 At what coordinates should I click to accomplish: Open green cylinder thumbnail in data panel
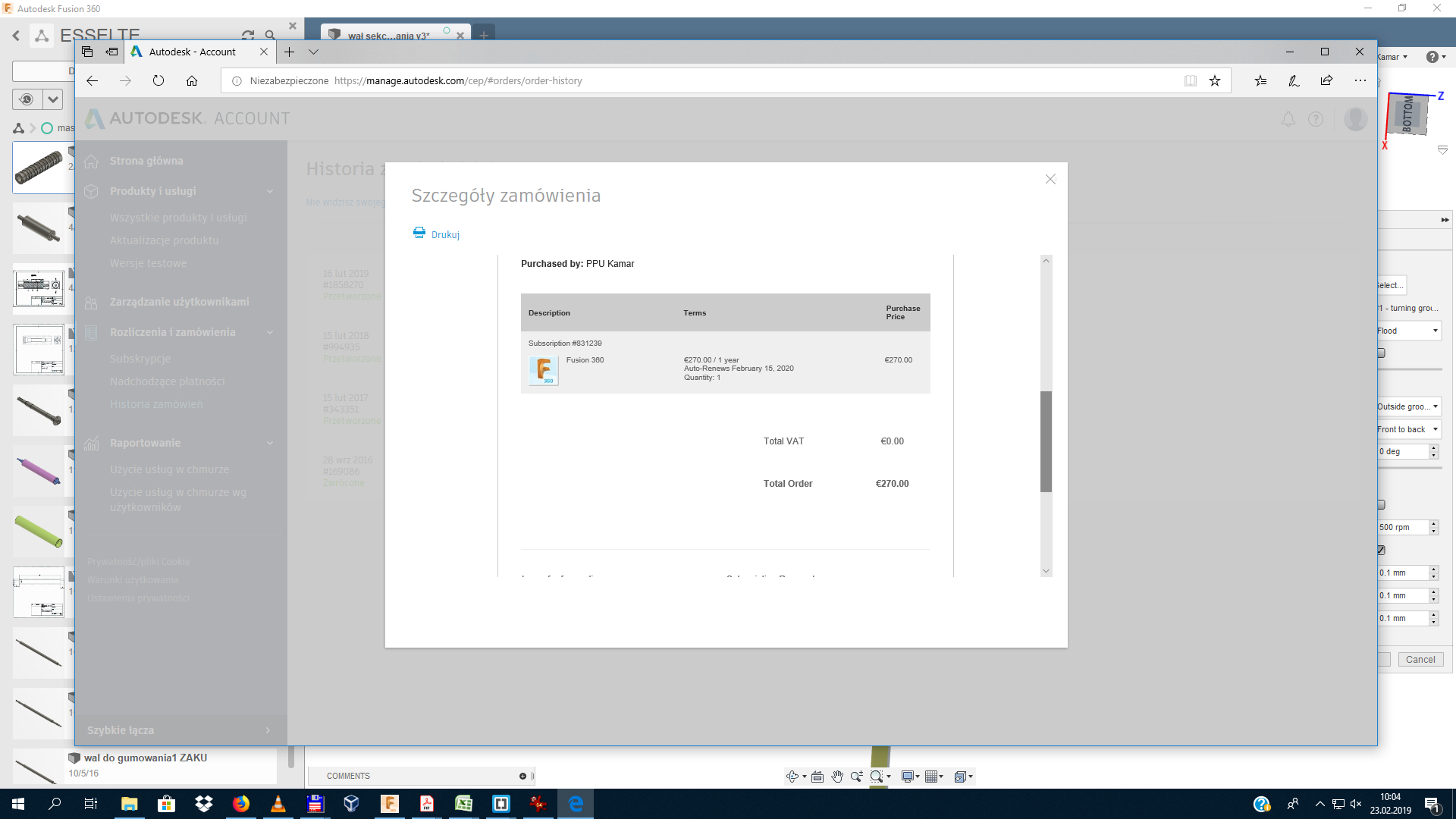(x=39, y=531)
